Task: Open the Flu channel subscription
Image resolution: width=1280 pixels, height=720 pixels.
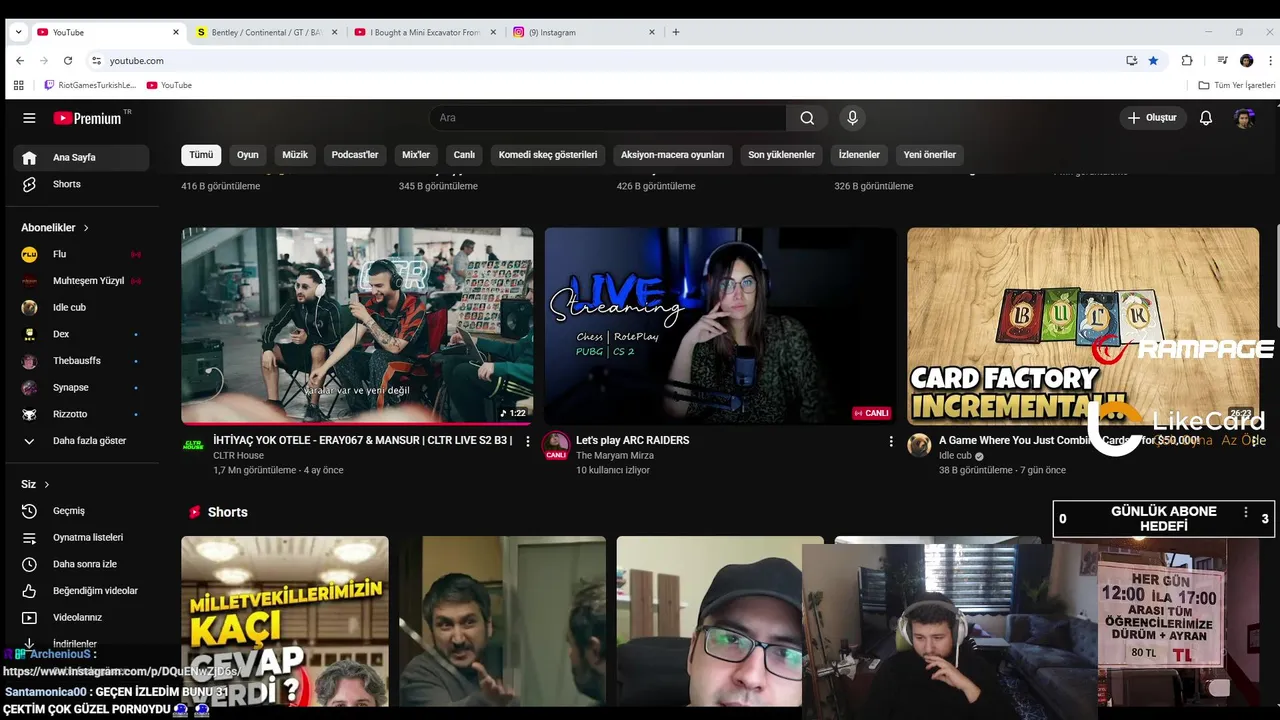Action: tap(81, 254)
